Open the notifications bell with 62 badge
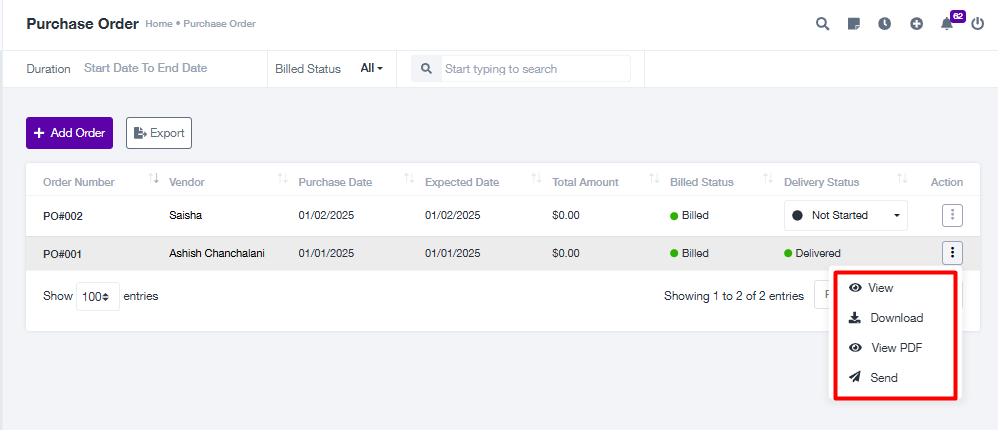Viewport: 998px width, 430px height. [x=947, y=24]
